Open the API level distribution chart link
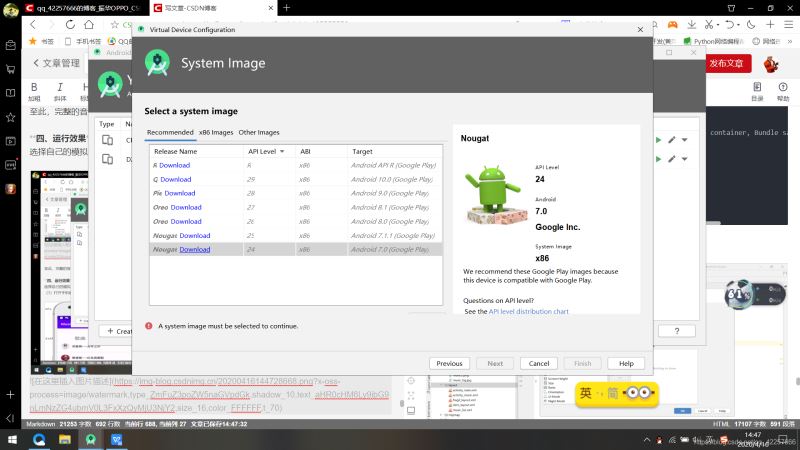Screen dimensions: 800x450 pyautogui.click(x=528, y=311)
